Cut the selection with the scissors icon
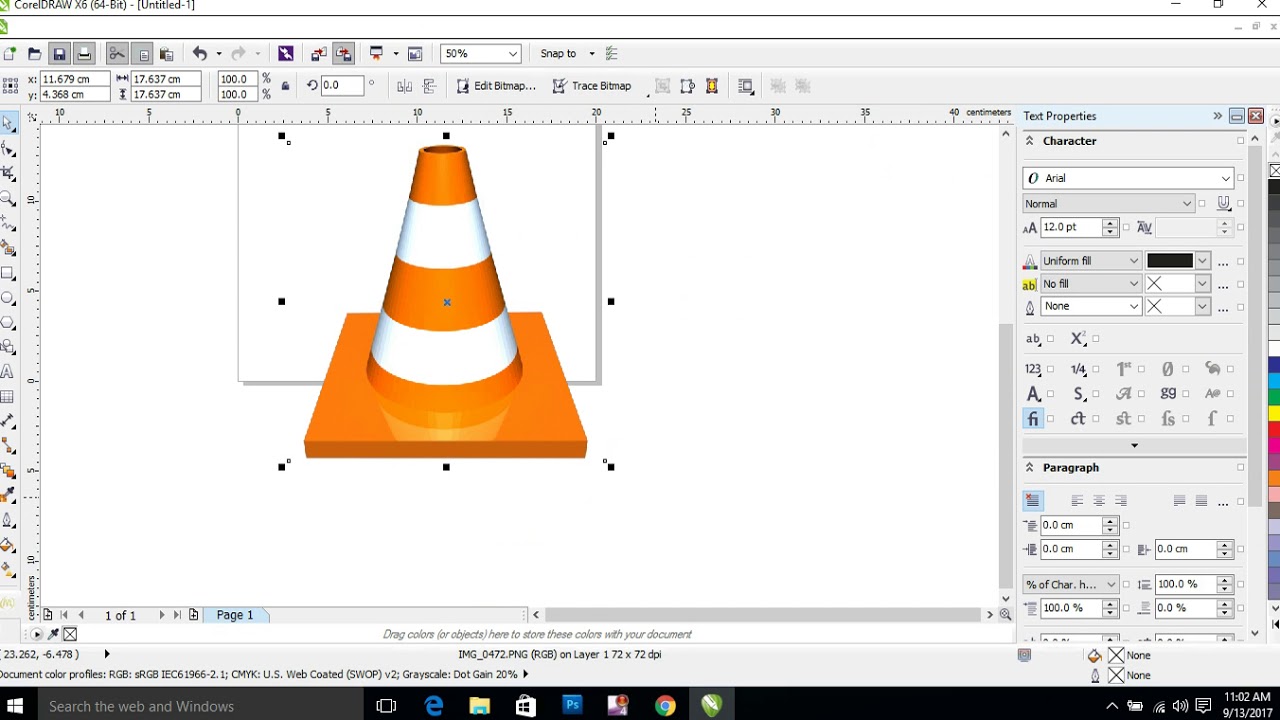 (117, 54)
